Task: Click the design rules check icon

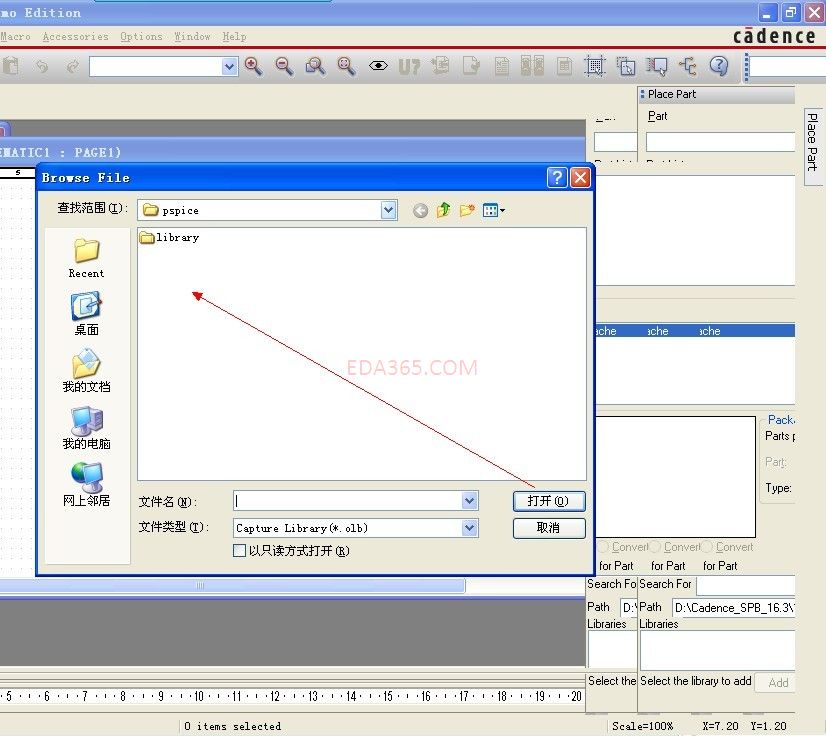Action: [471, 66]
